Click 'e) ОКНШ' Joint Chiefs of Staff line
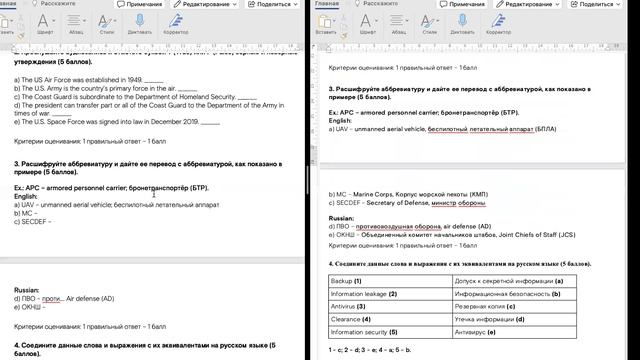 [x=452, y=235]
